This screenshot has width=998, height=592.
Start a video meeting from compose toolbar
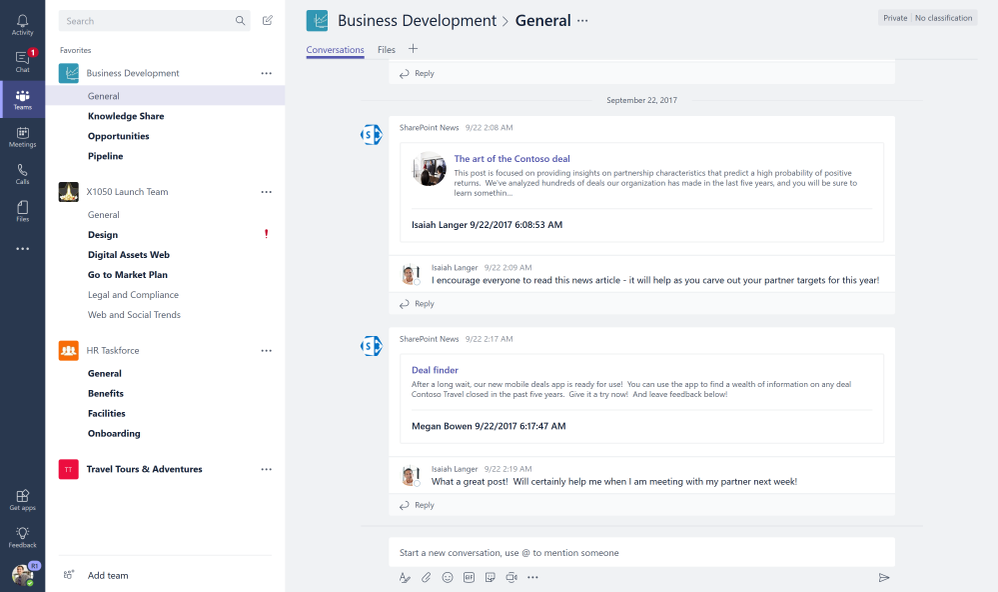(x=511, y=577)
